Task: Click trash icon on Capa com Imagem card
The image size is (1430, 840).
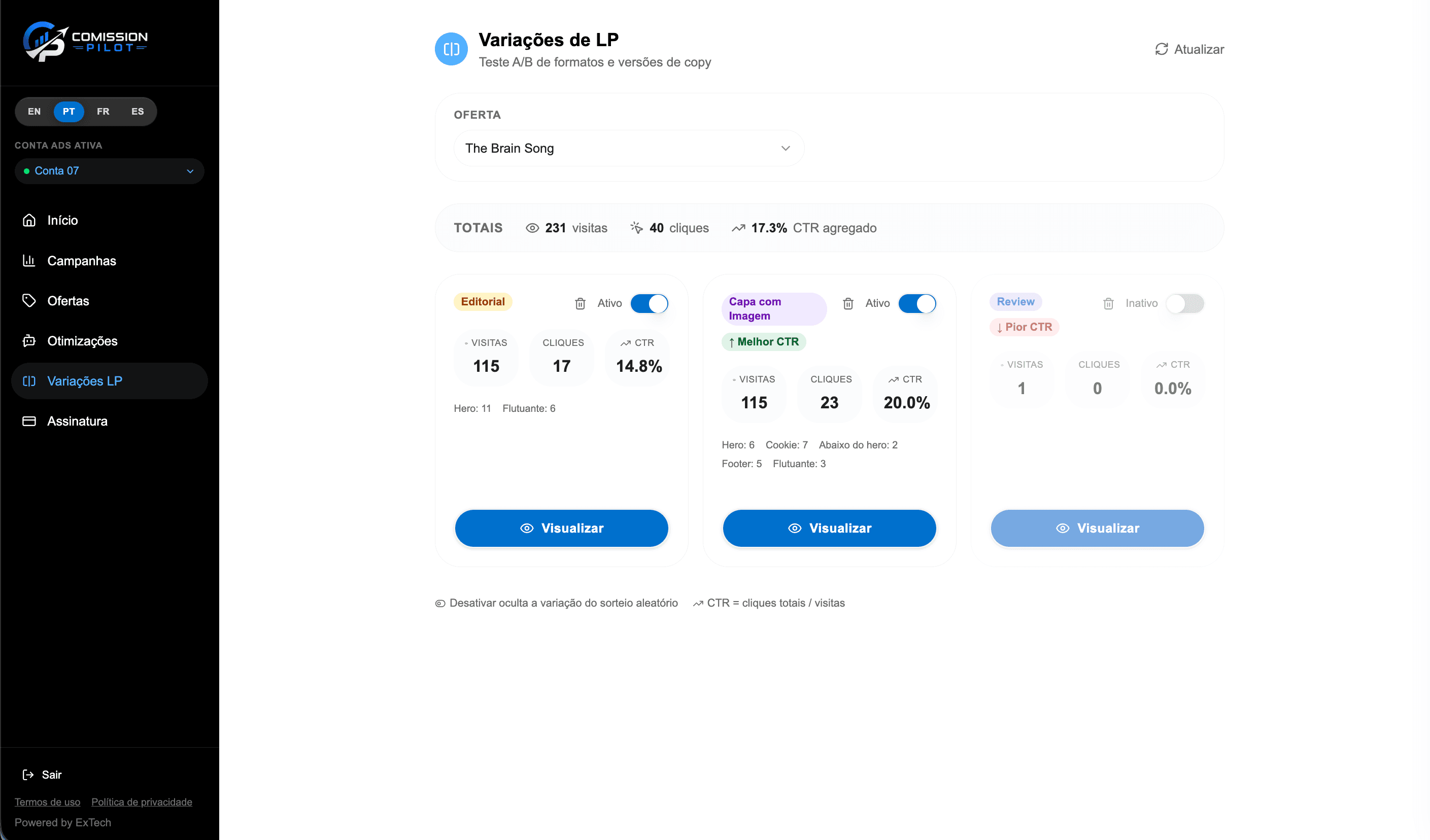Action: (x=848, y=304)
